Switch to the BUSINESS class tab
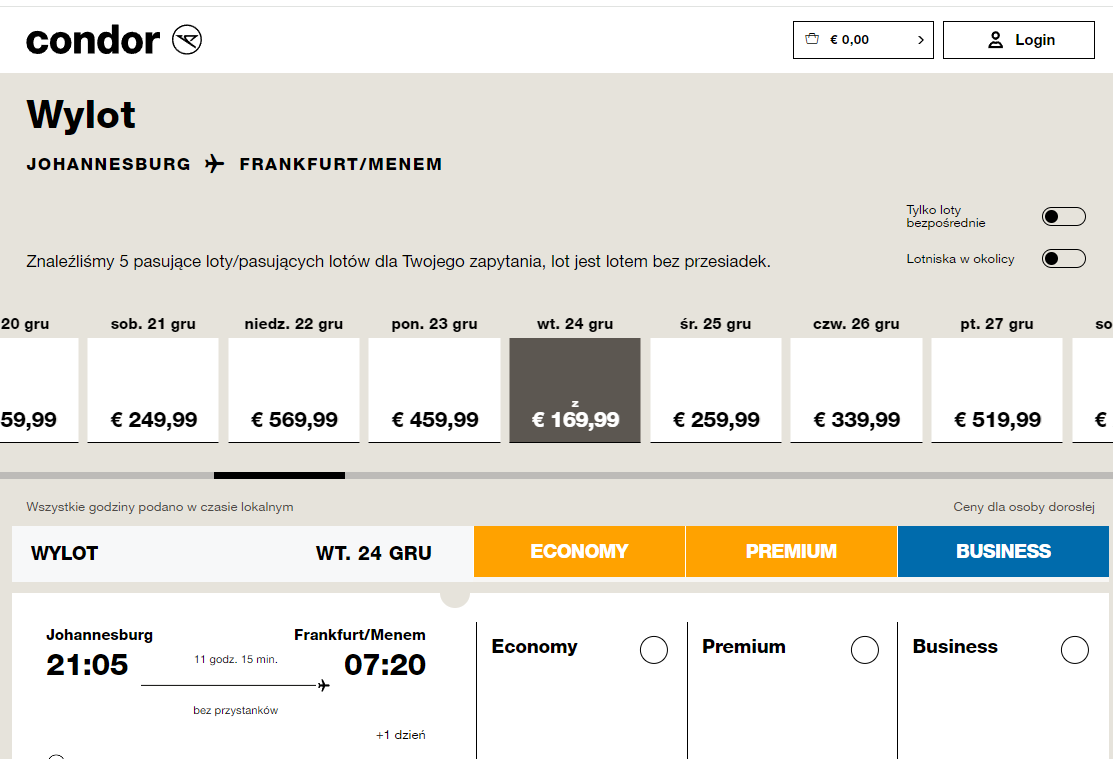Image resolution: width=1113 pixels, height=759 pixels. coord(1003,552)
